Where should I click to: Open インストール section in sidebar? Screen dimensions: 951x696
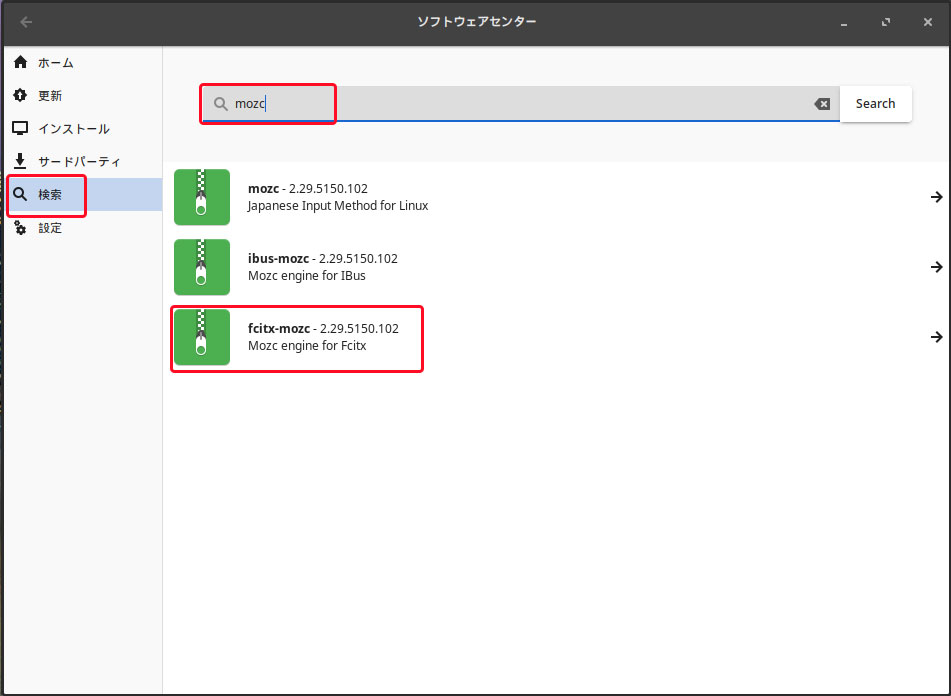(73, 129)
